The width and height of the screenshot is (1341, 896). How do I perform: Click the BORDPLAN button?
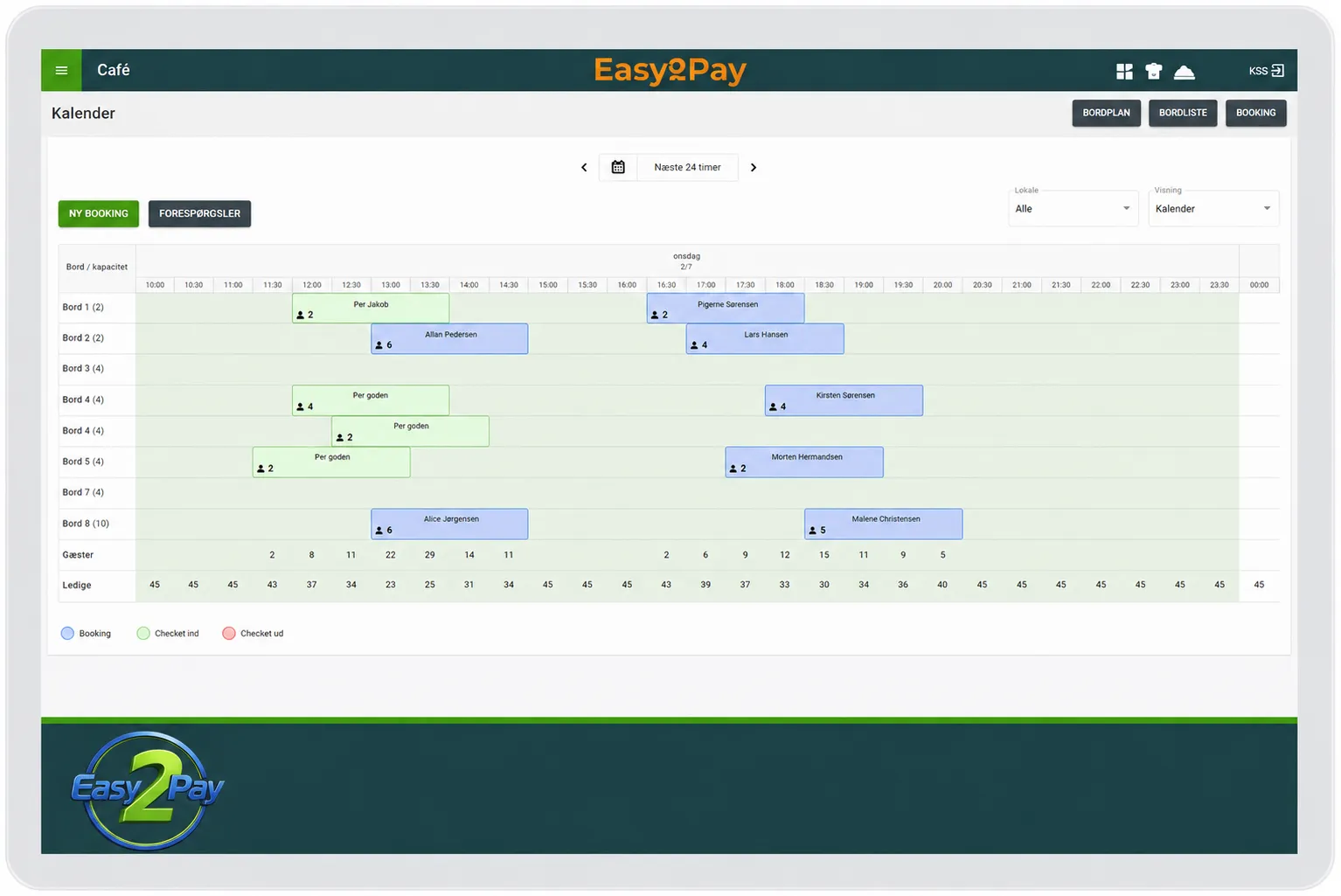tap(1106, 113)
